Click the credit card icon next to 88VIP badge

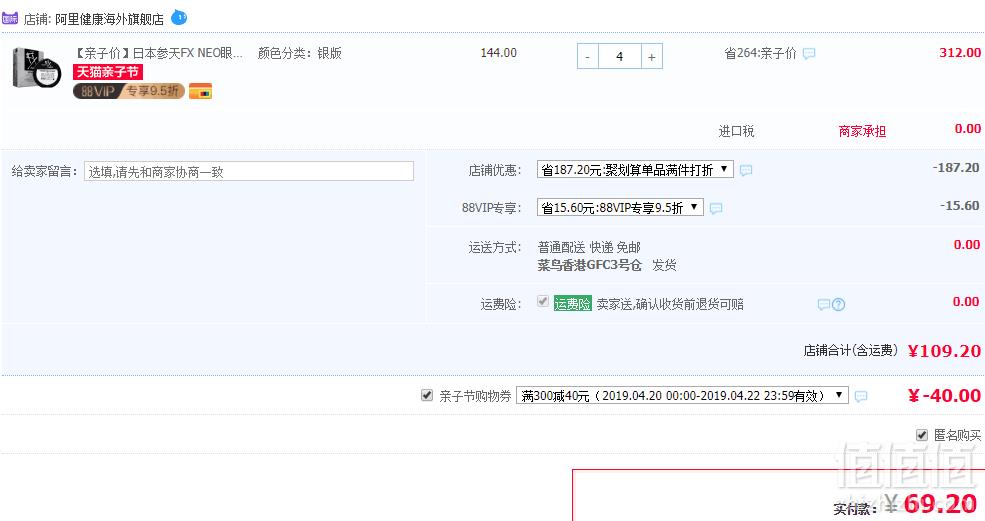200,91
